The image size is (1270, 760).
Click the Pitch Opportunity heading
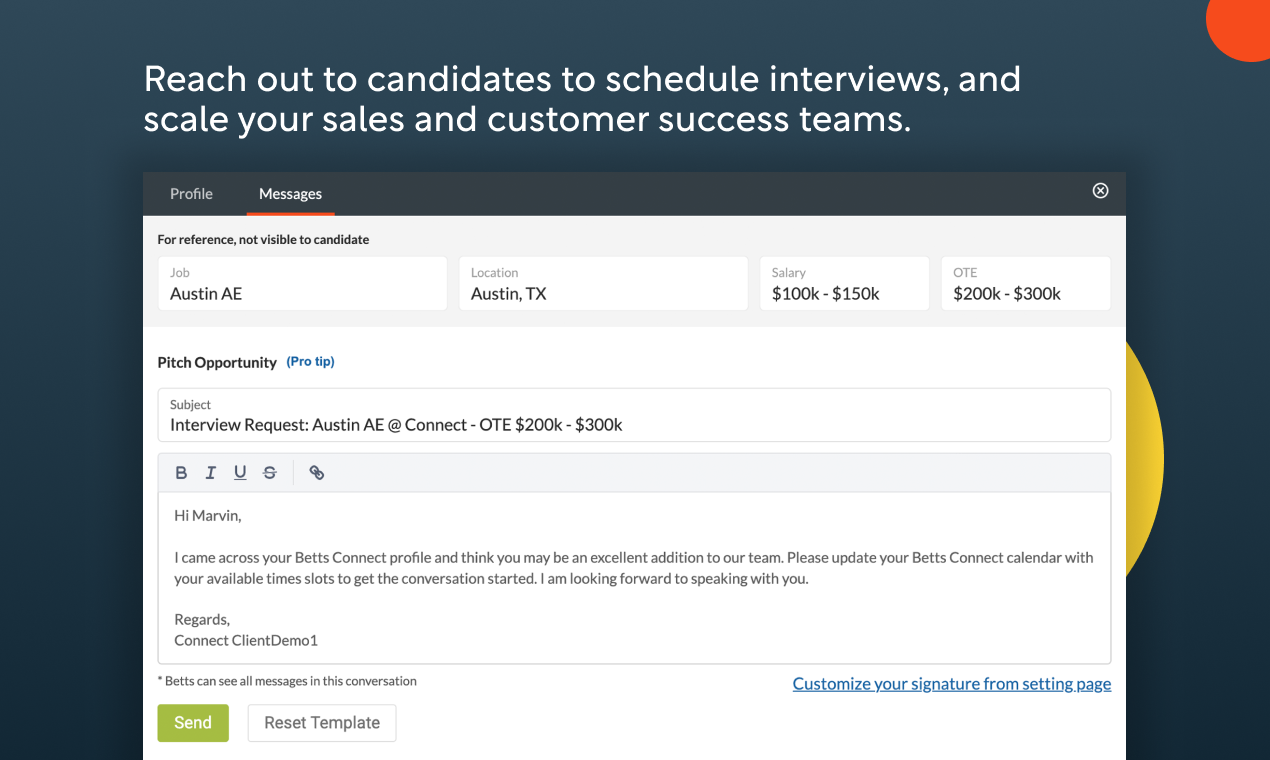click(x=217, y=363)
